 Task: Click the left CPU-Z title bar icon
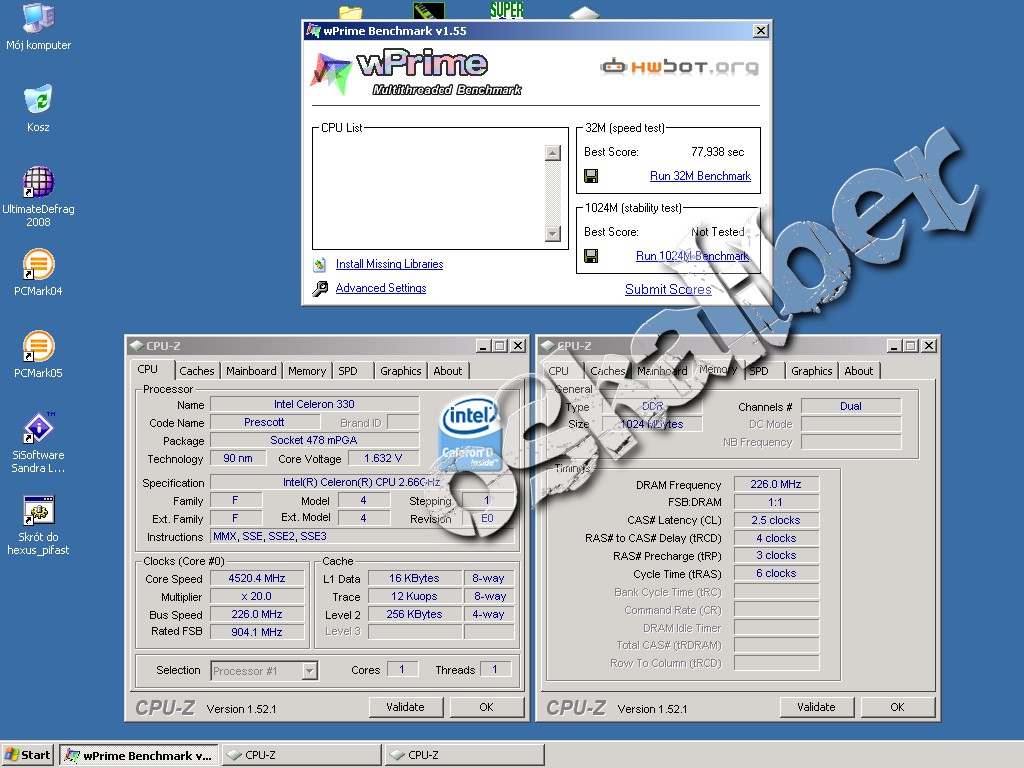click(136, 345)
